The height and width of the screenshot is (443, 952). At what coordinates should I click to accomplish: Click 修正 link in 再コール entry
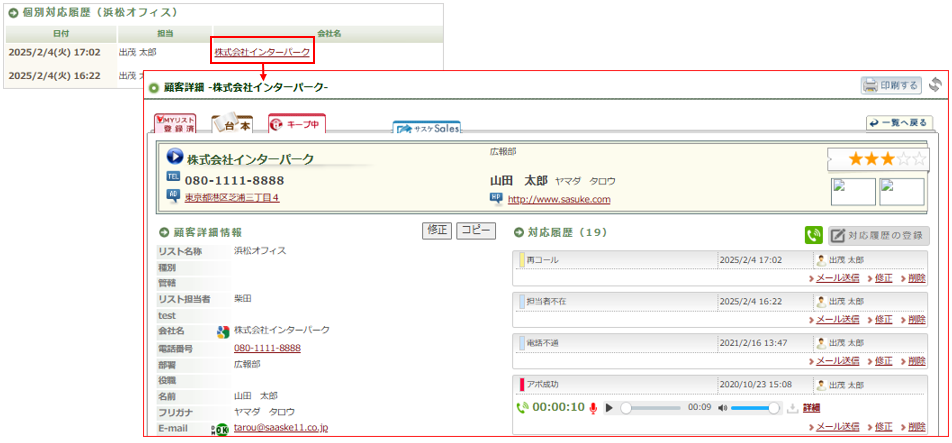[x=884, y=279]
